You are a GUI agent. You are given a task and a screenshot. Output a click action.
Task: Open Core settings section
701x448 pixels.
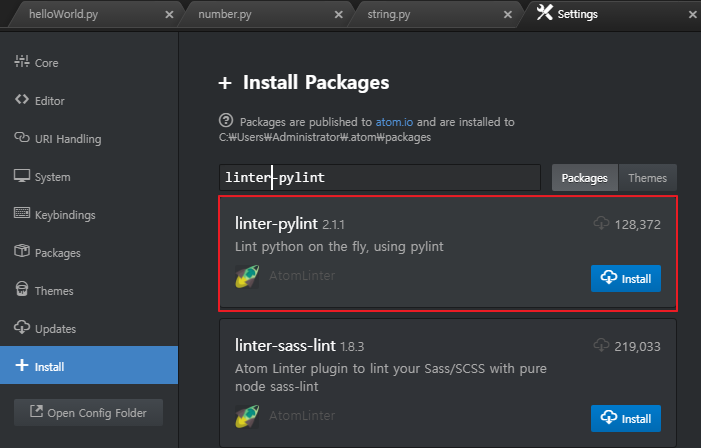click(x=89, y=63)
